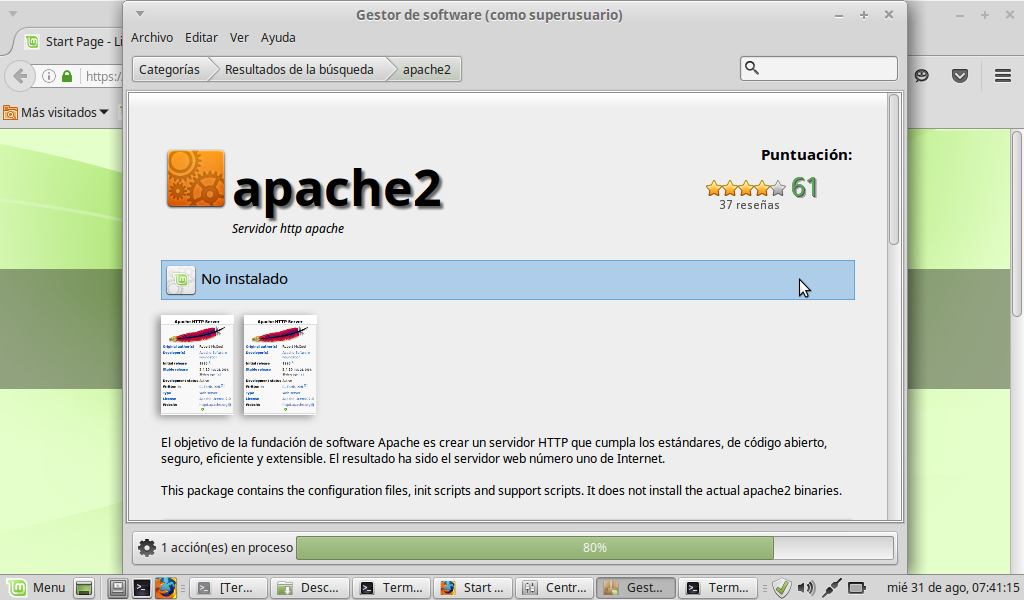This screenshot has height=600, width=1024.
Task: Open the Archivo menu
Action: point(152,37)
